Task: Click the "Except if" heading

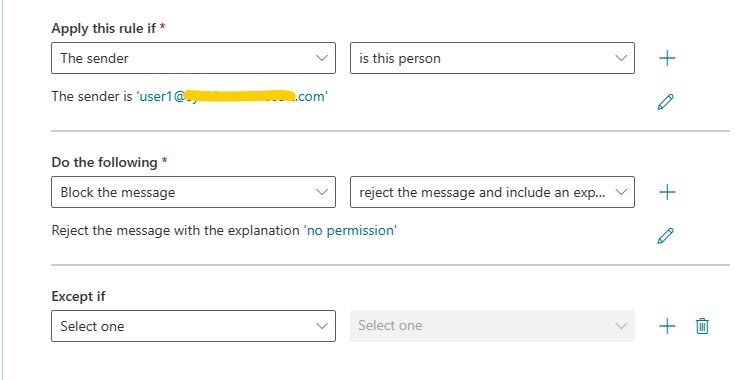Action: coord(78,296)
